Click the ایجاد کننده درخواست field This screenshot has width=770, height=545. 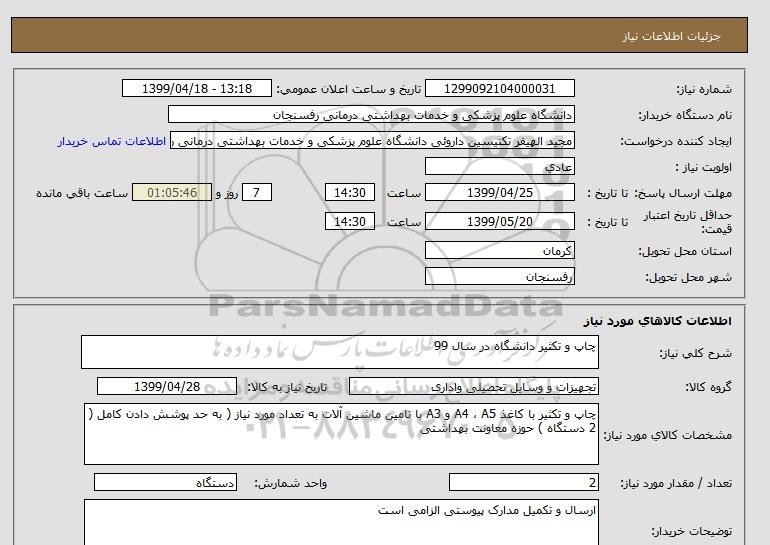click(372, 140)
